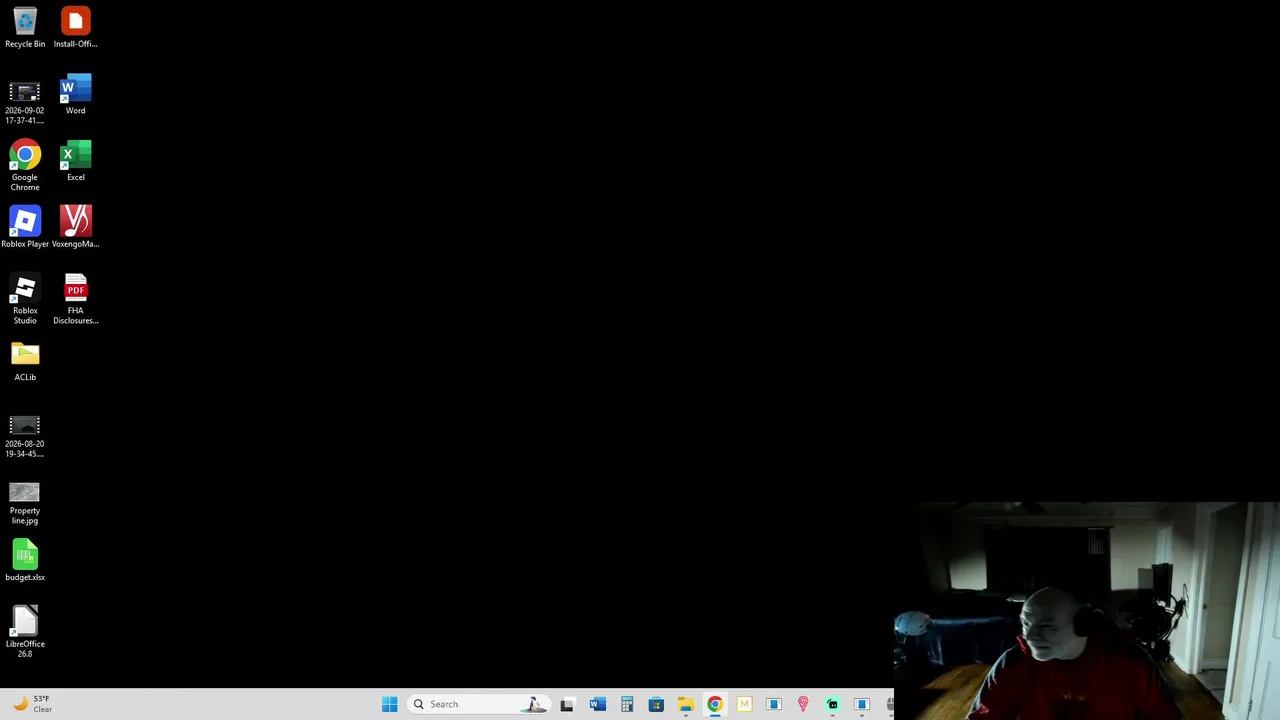
Task: Select the budget.xlsx spreadsheet file
Action: click(25, 561)
